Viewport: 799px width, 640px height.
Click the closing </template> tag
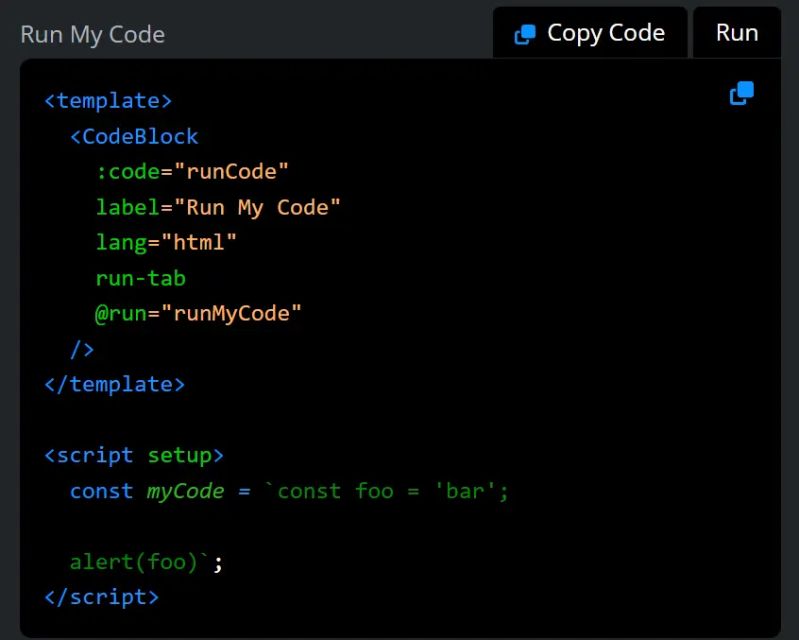(x=115, y=384)
